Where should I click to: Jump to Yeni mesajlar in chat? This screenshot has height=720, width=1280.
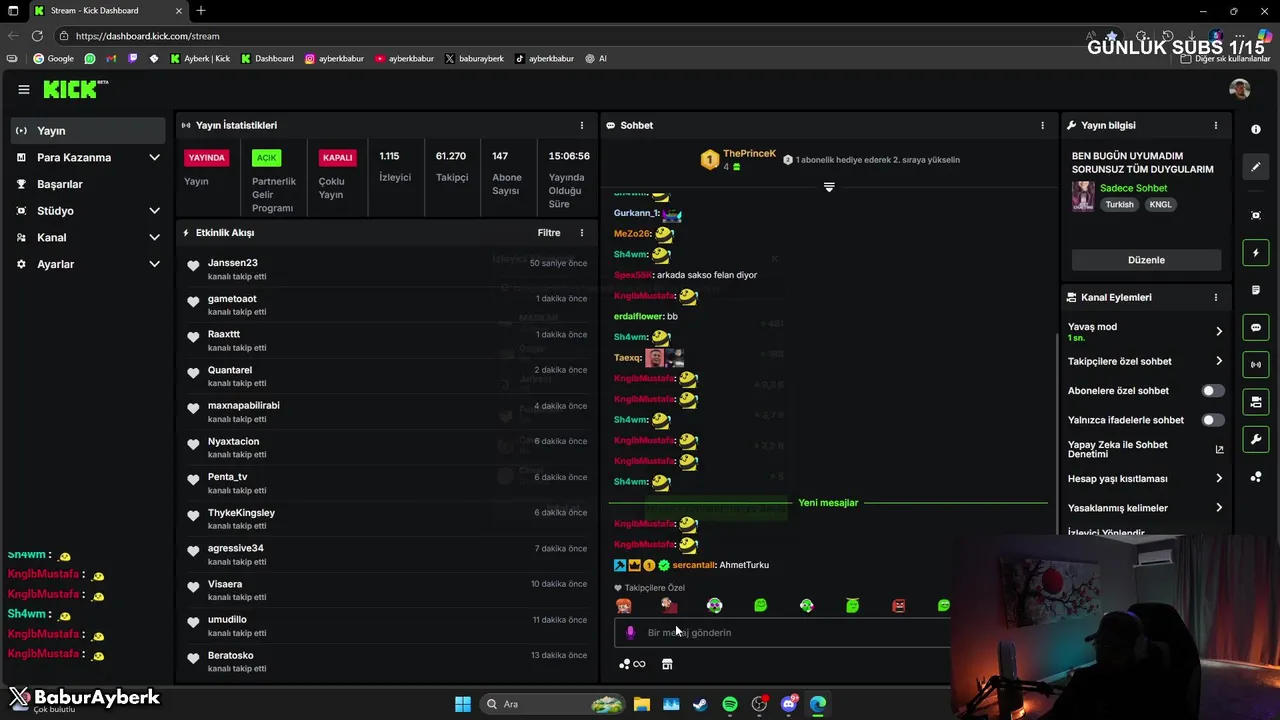pyautogui.click(x=828, y=503)
